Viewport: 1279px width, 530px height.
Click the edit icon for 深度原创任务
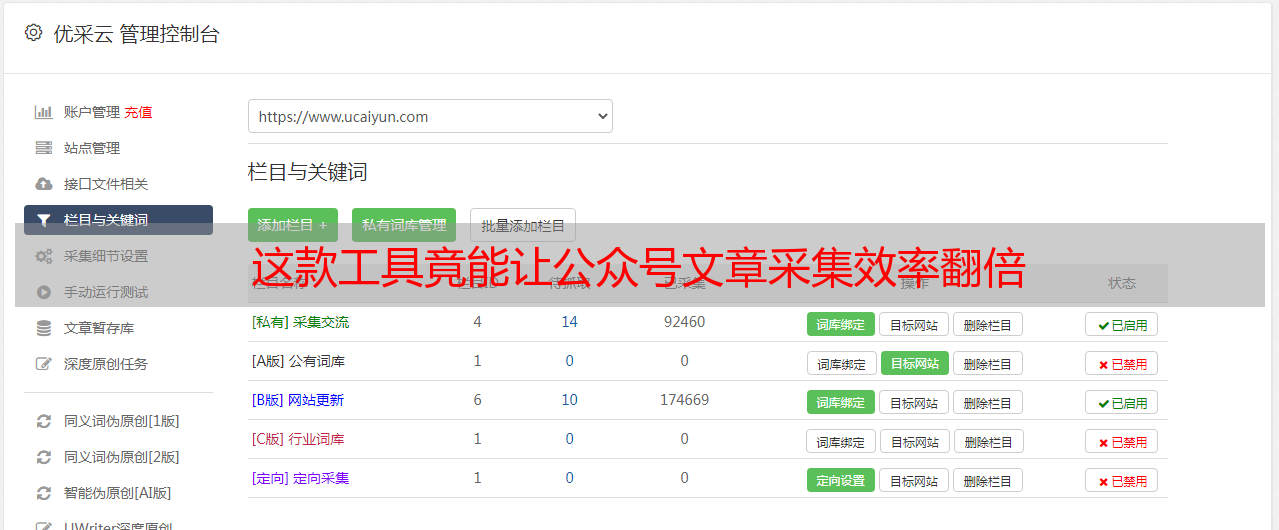coord(43,364)
